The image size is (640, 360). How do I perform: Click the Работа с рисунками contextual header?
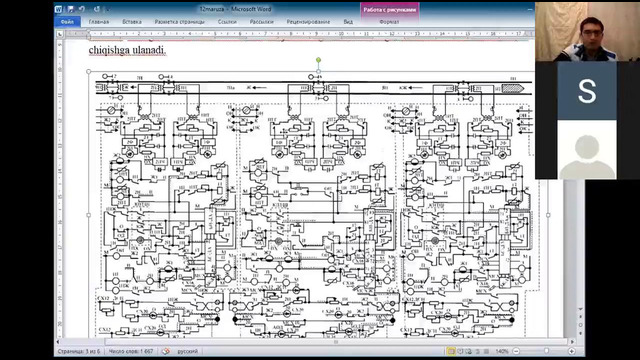[x=389, y=10]
